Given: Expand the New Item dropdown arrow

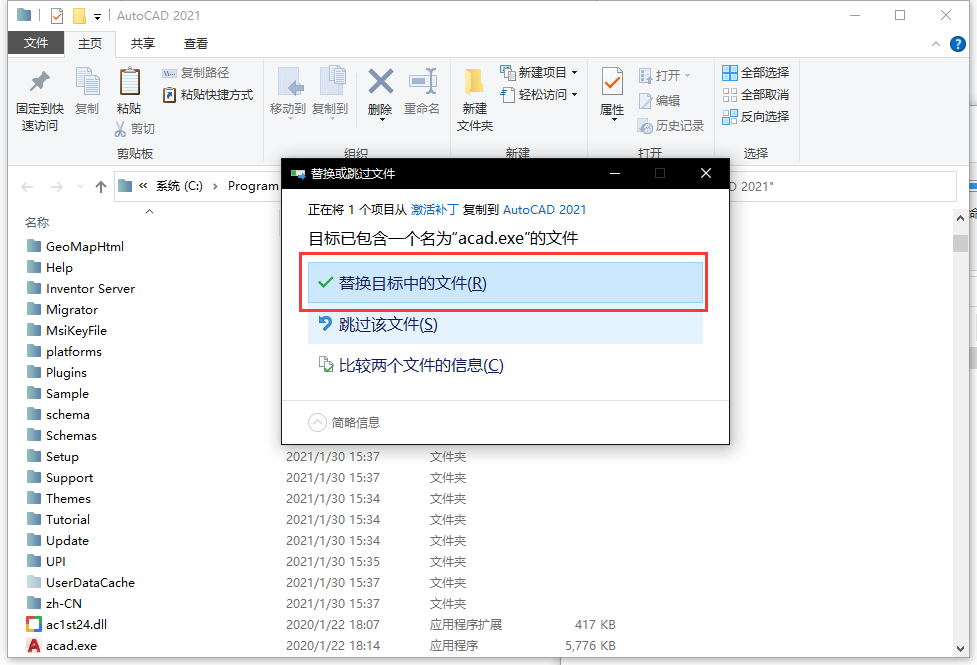Looking at the screenshot, I should pyautogui.click(x=575, y=73).
